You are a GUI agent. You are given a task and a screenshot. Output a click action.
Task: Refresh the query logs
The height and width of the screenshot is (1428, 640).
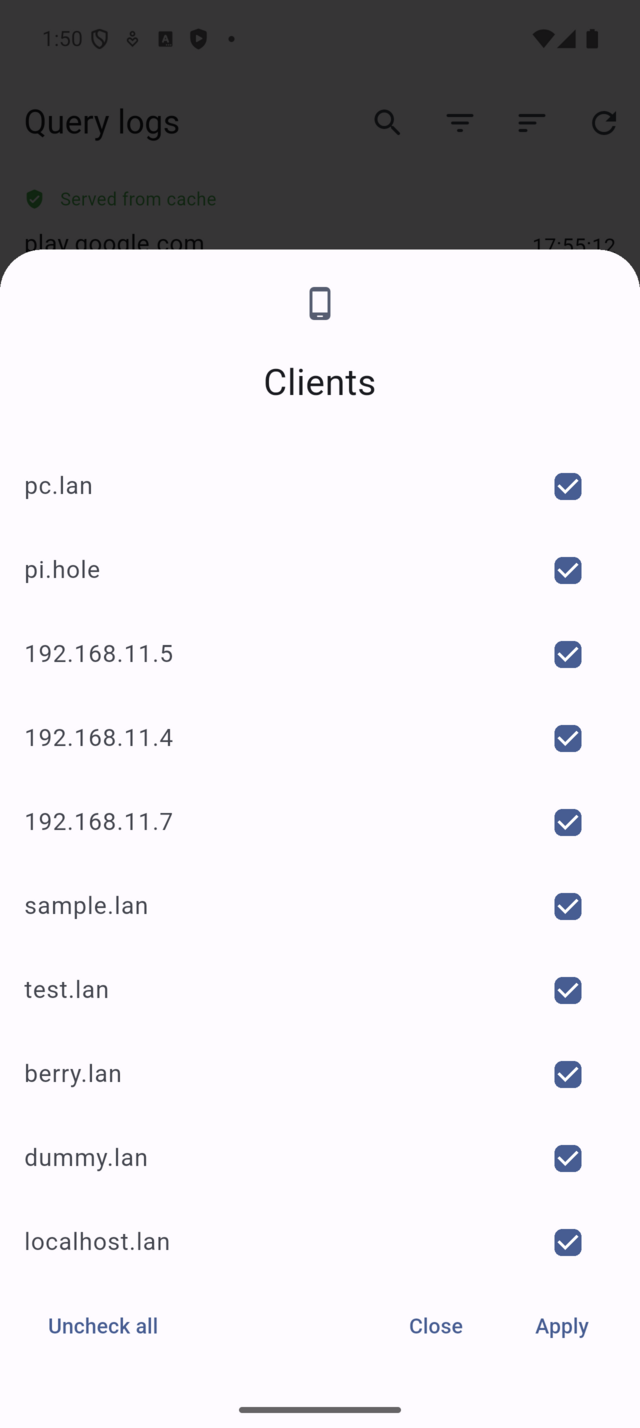(x=604, y=122)
